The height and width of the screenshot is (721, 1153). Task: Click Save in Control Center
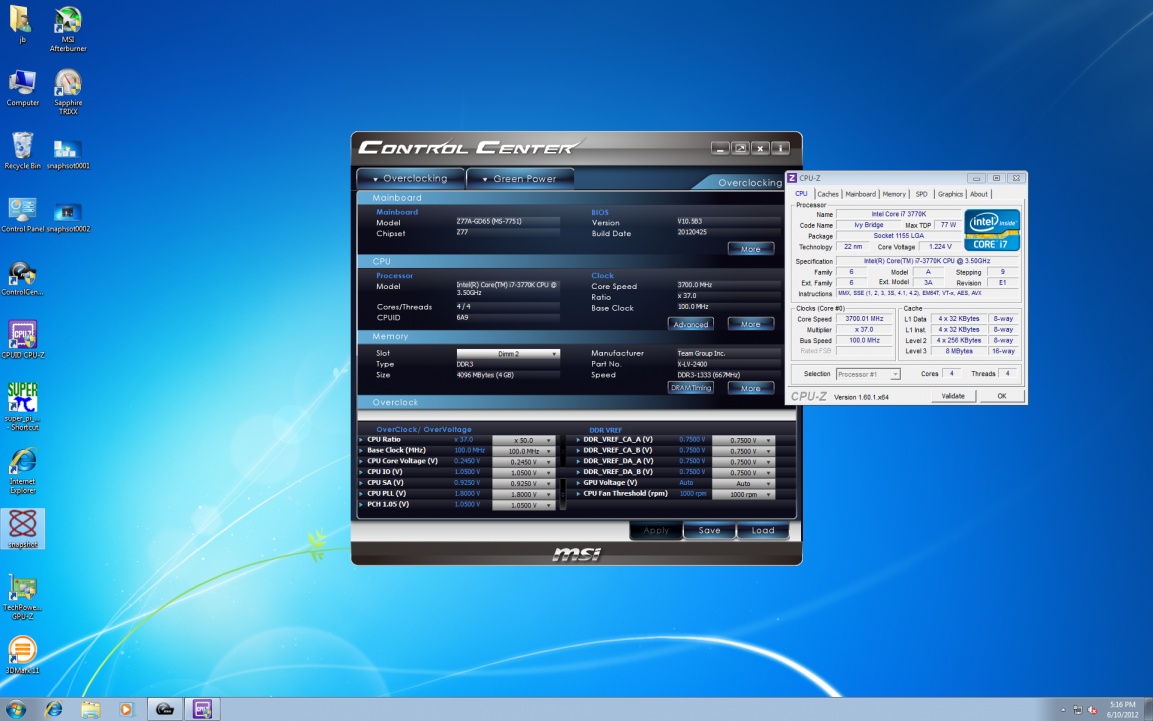[x=709, y=530]
